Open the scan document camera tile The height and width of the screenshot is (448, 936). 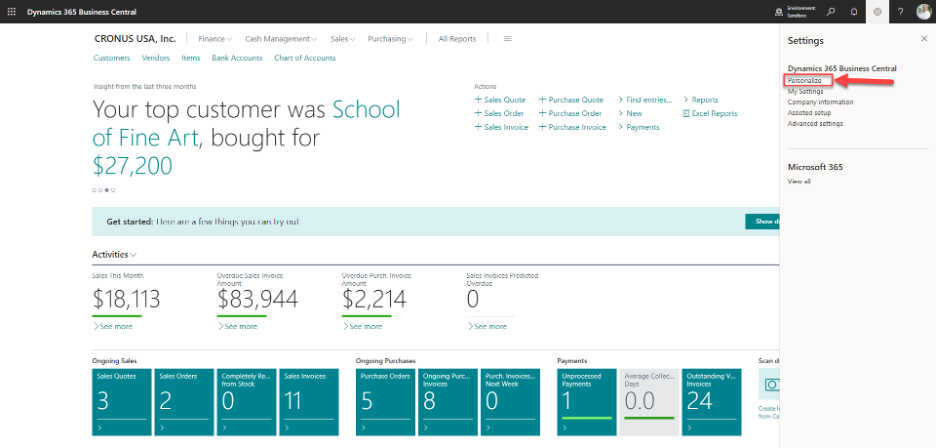point(769,384)
